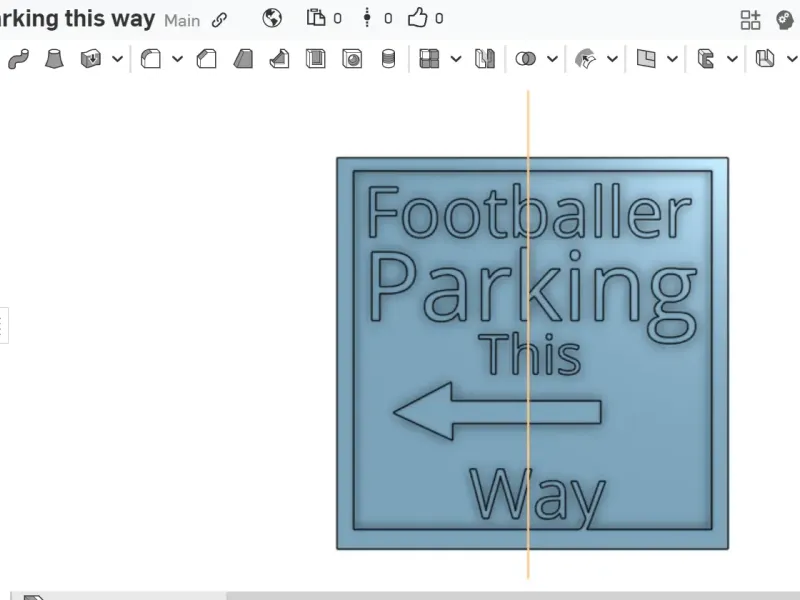
Task: Select the Shell tool
Action: (315, 59)
